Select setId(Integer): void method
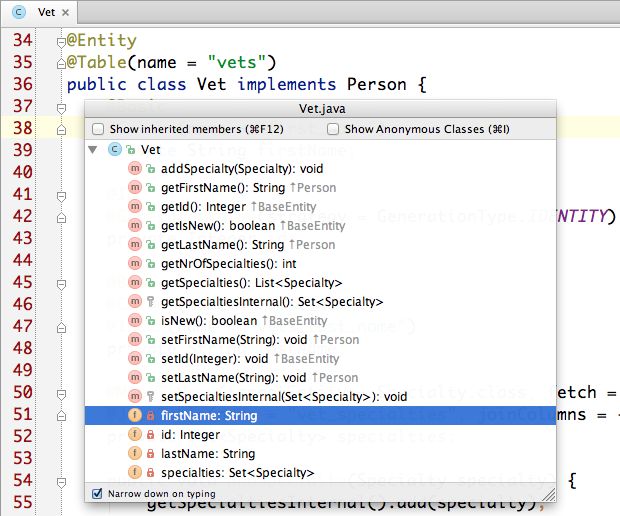Viewport: 620px width, 516px height. (320, 359)
